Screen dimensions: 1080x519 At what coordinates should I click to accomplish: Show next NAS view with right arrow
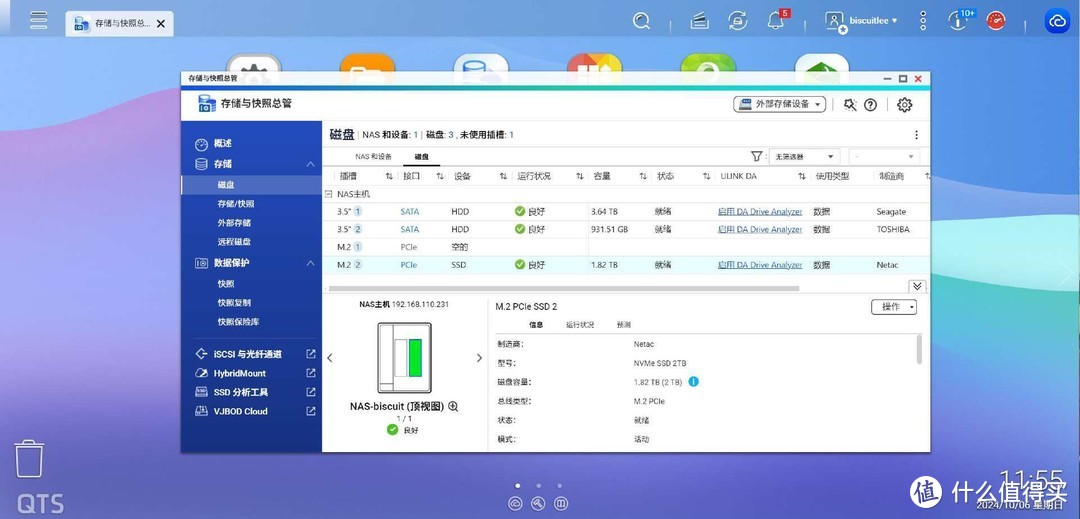click(479, 358)
